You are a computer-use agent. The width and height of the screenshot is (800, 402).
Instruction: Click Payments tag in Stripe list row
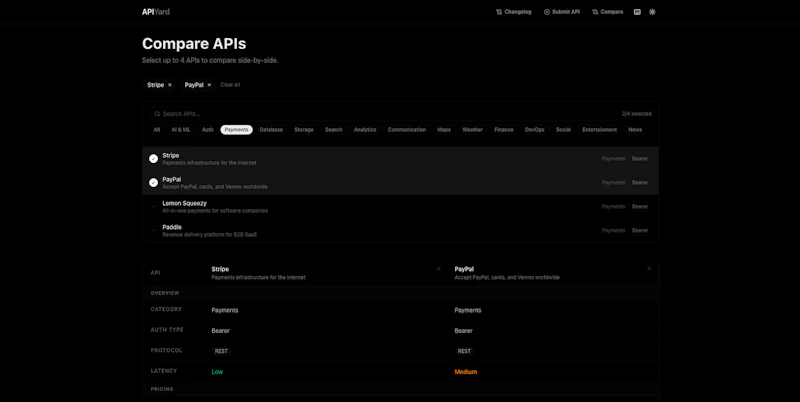point(613,159)
